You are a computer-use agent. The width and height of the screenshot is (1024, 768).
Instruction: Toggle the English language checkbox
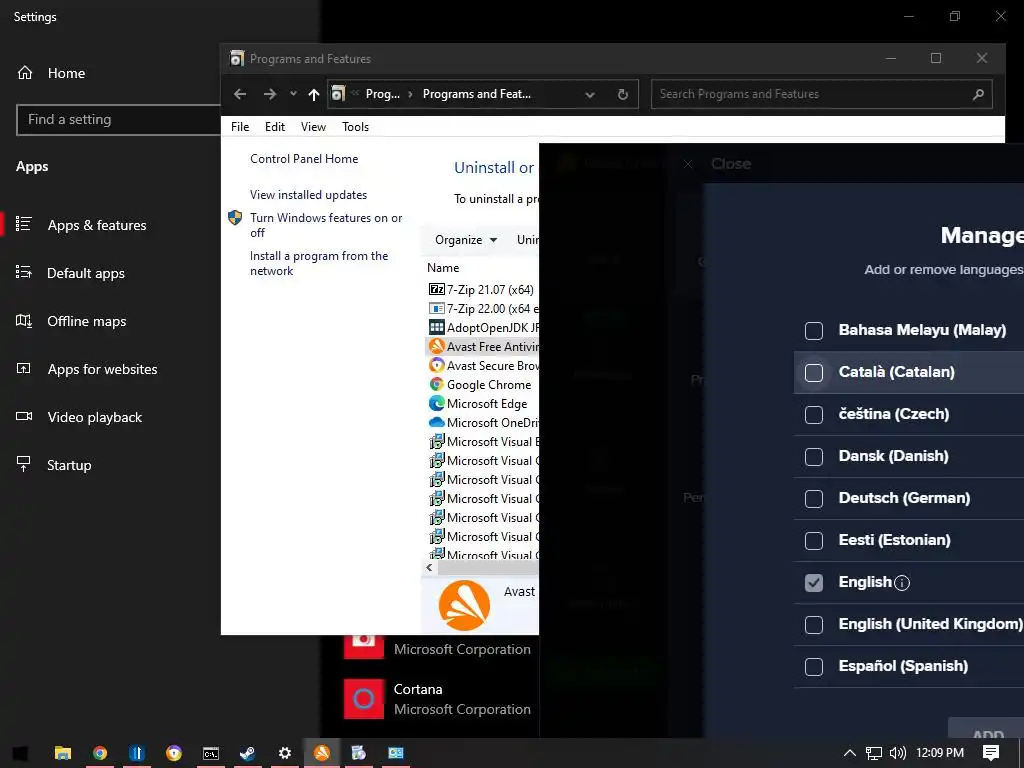click(814, 583)
